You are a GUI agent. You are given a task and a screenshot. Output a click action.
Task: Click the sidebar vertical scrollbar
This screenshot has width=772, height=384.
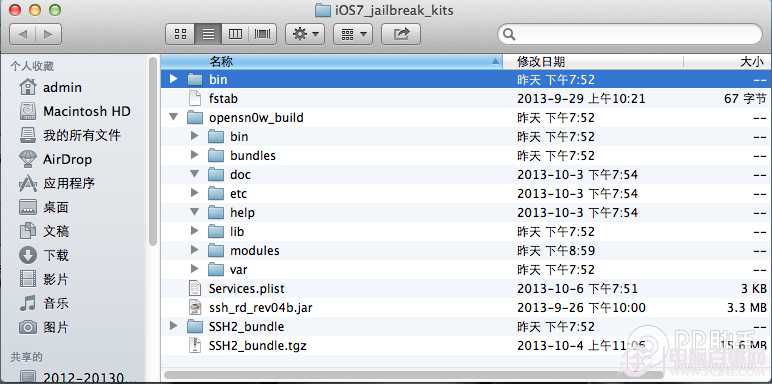click(x=153, y=151)
